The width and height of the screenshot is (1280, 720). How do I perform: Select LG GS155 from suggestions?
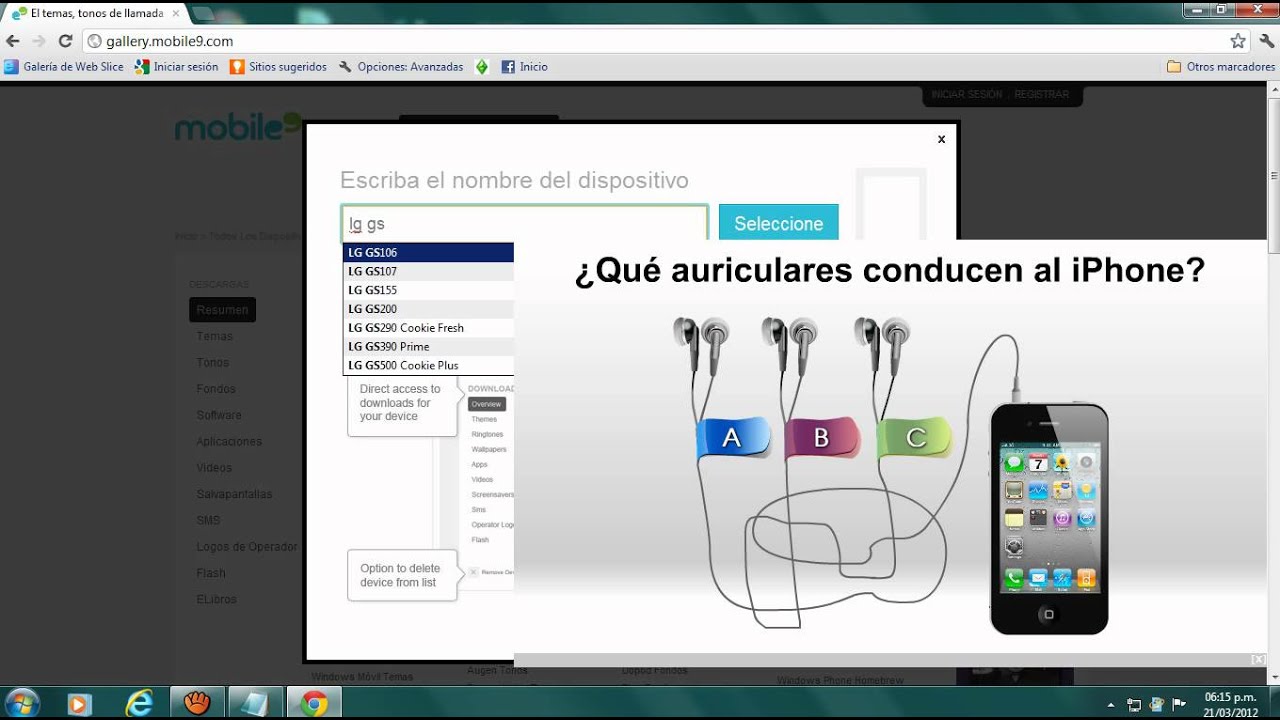tap(428, 290)
